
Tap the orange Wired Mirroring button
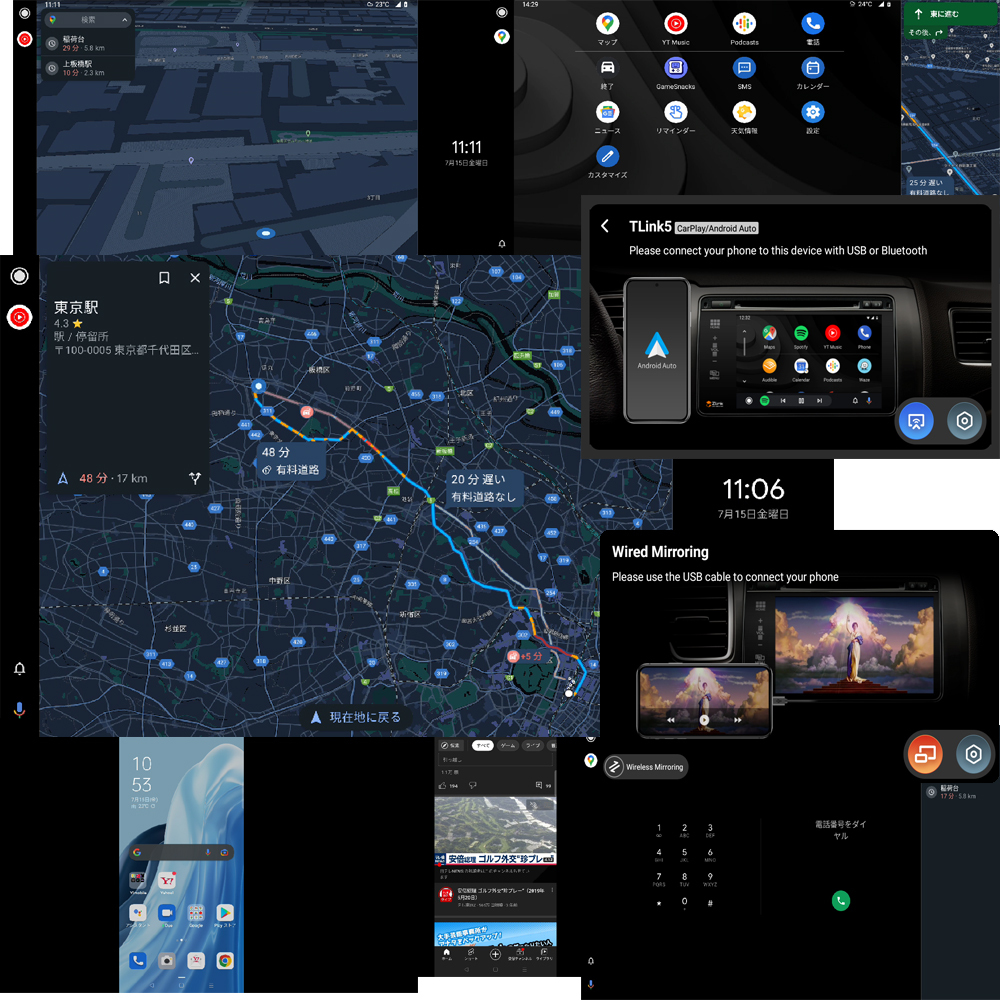pyautogui.click(x=924, y=754)
